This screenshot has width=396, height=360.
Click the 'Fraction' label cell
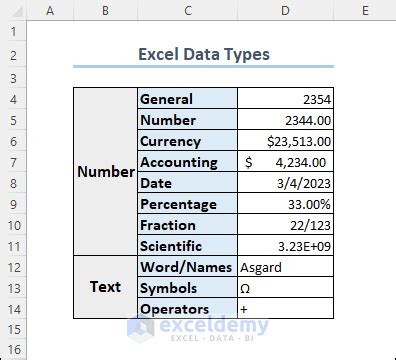pos(188,225)
